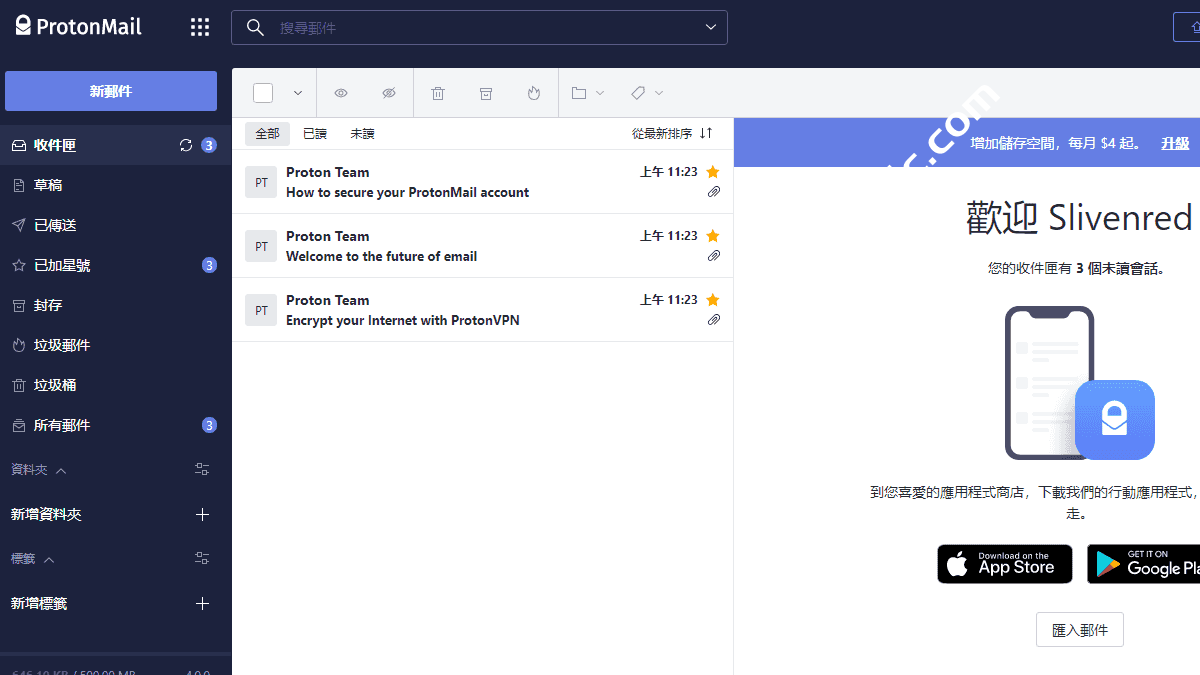Mark as read with the eye icon
Screen dimensions: 1200x675
[x=341, y=93]
